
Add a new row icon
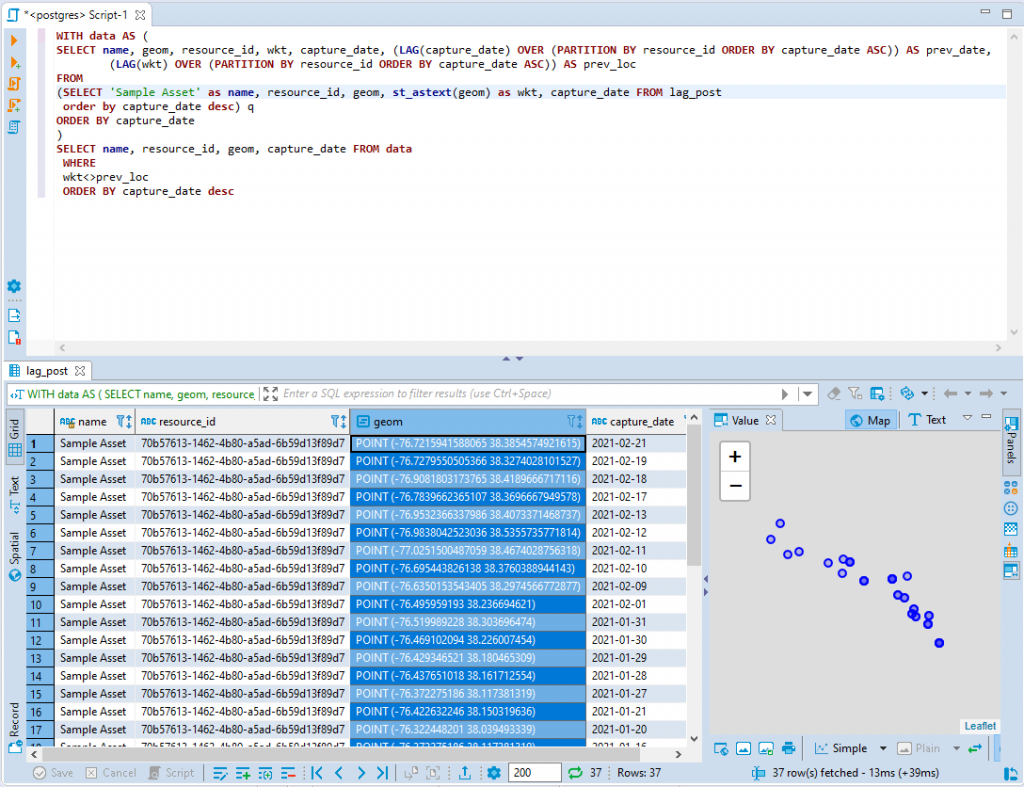tap(243, 773)
